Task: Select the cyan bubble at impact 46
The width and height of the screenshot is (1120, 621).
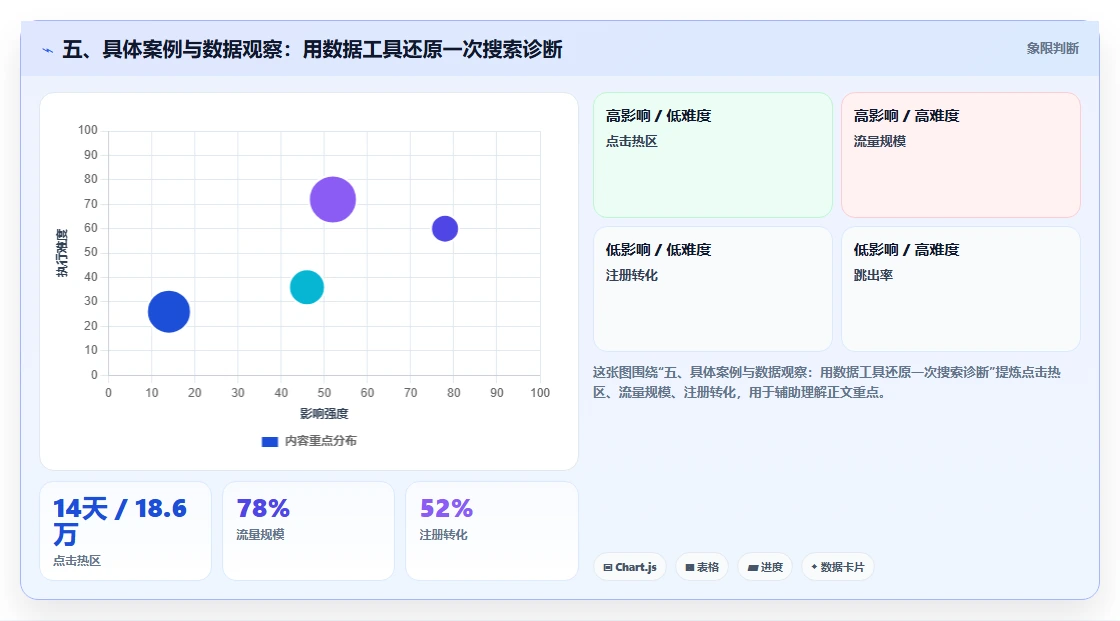Action: point(307,287)
